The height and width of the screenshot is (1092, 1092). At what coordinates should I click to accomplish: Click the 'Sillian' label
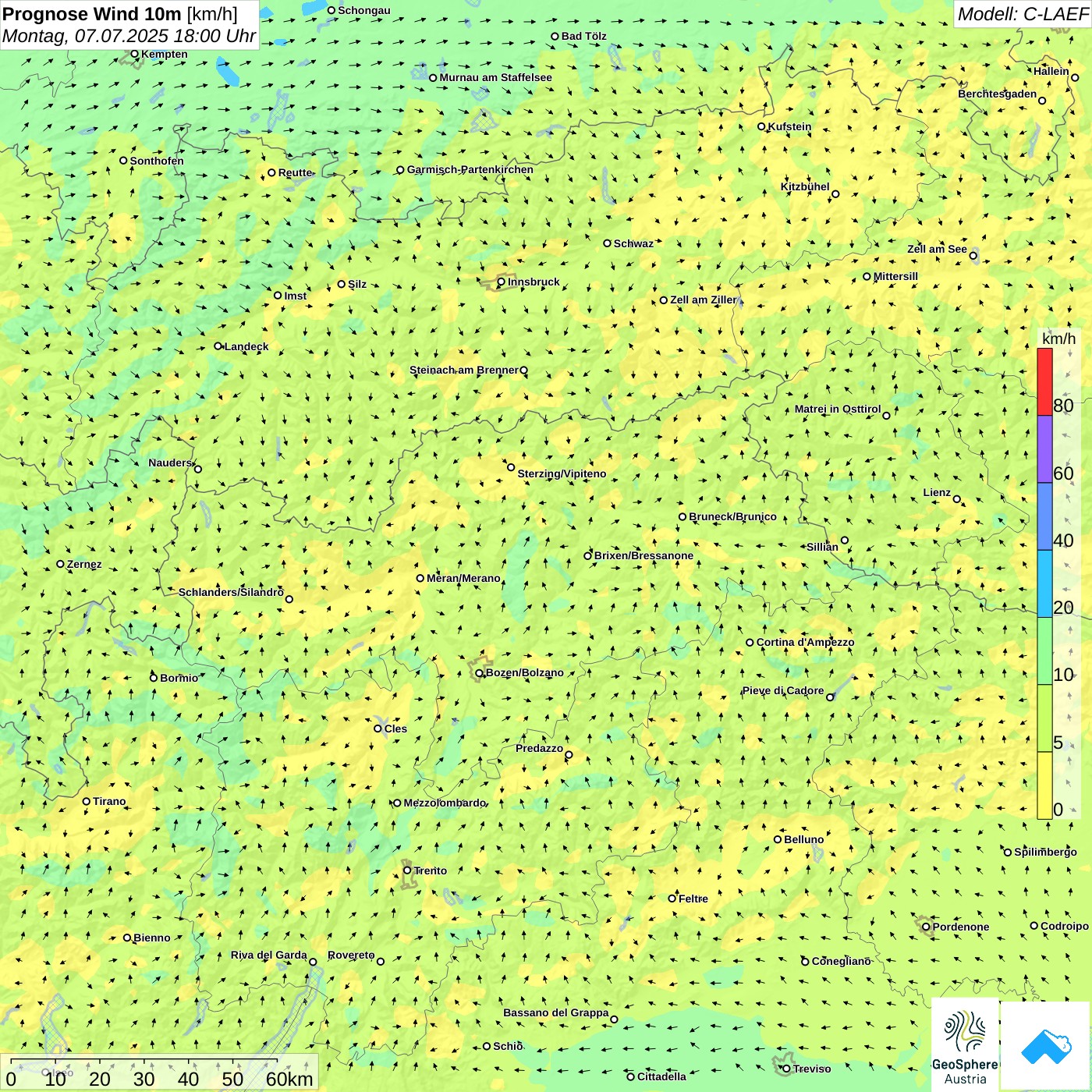click(x=822, y=547)
